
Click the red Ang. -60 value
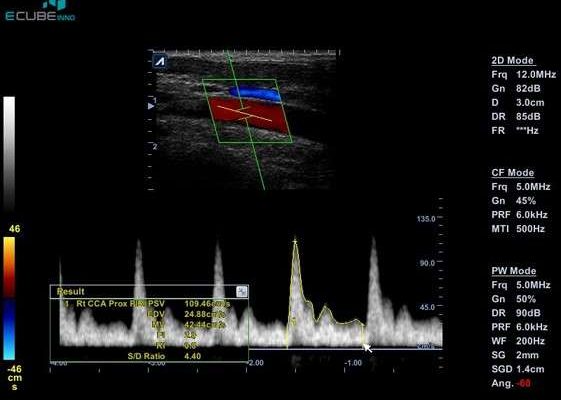(x=524, y=383)
